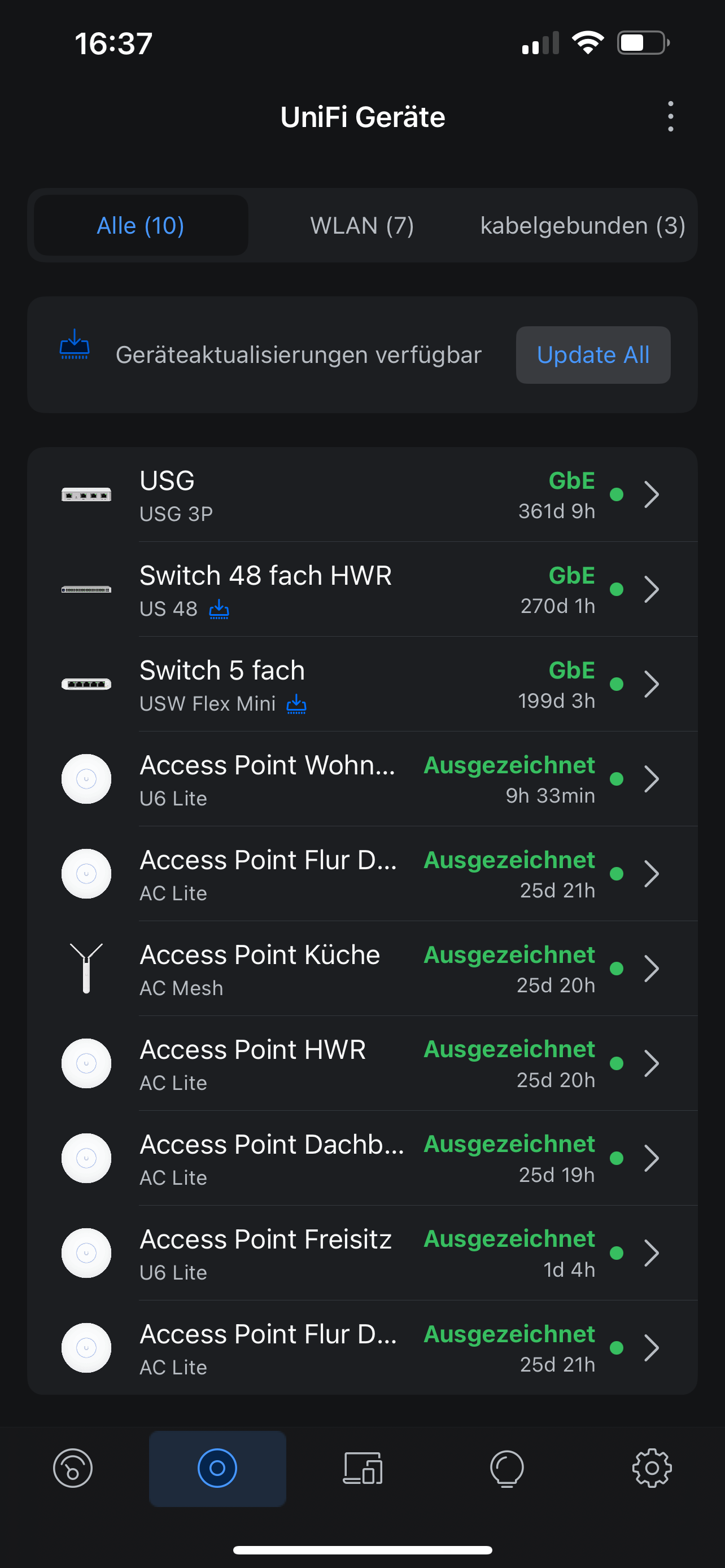Expand Switch 48 fach HWR chevron
This screenshot has height=1568, width=725.
pos(652,589)
